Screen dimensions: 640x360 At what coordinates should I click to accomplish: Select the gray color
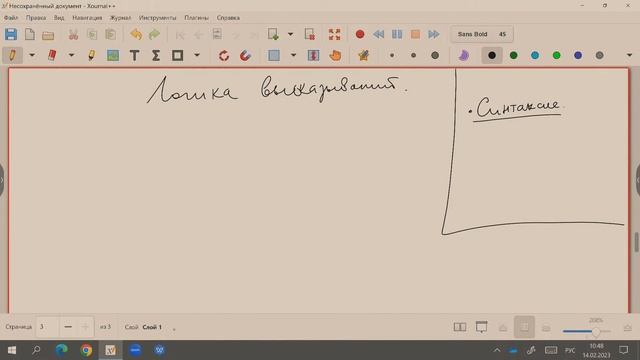(x=599, y=55)
